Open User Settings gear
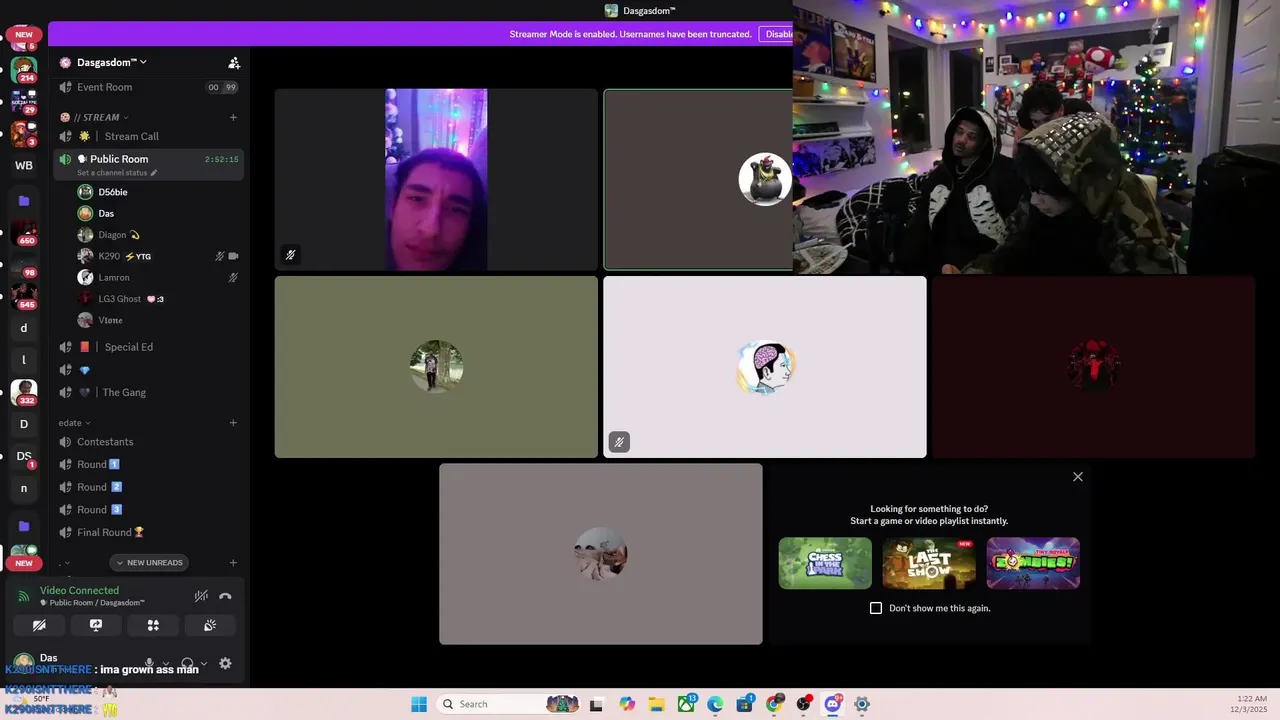The height and width of the screenshot is (720, 1280). (225, 663)
